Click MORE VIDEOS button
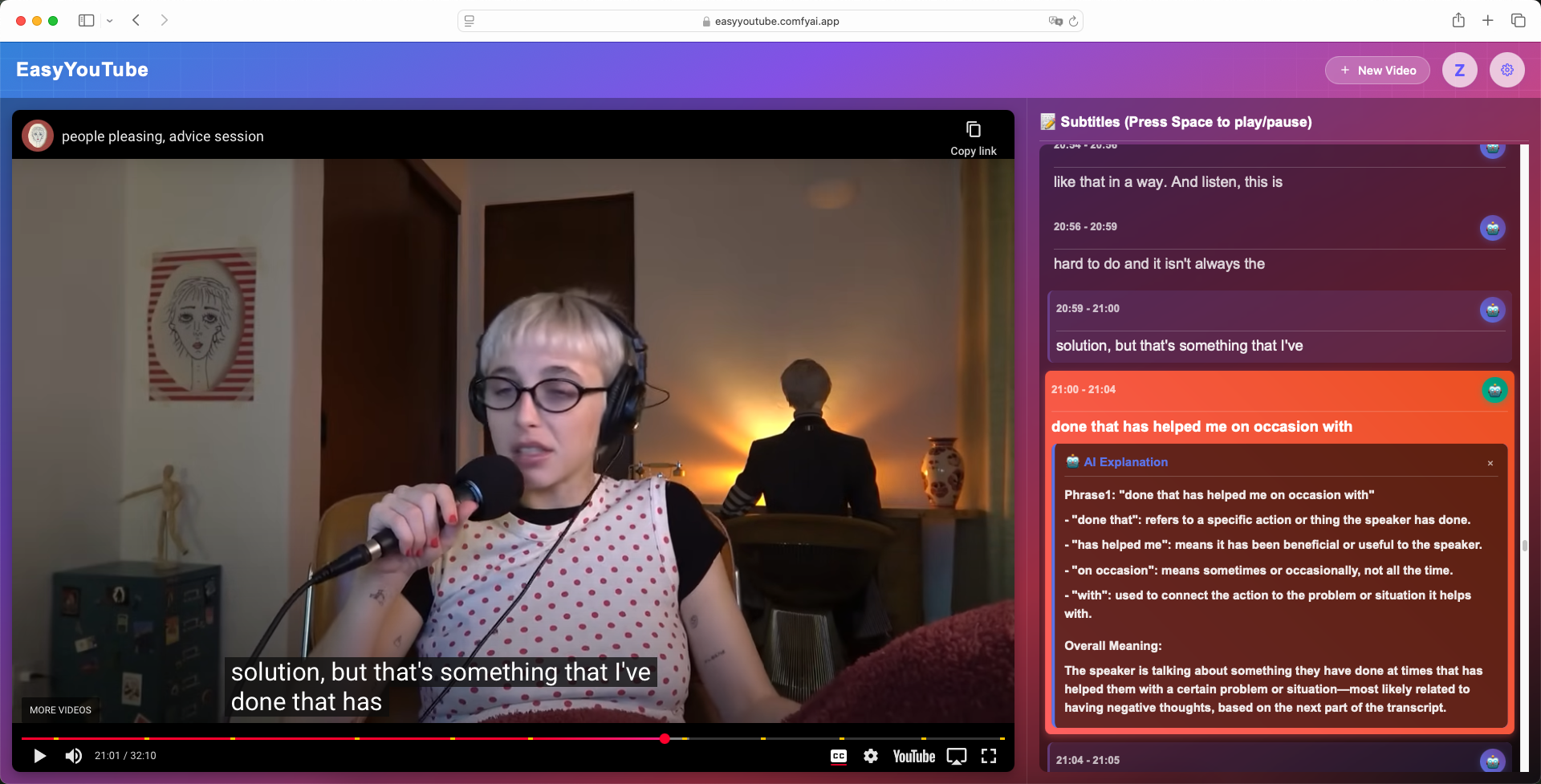The image size is (1541, 784). pyautogui.click(x=60, y=710)
